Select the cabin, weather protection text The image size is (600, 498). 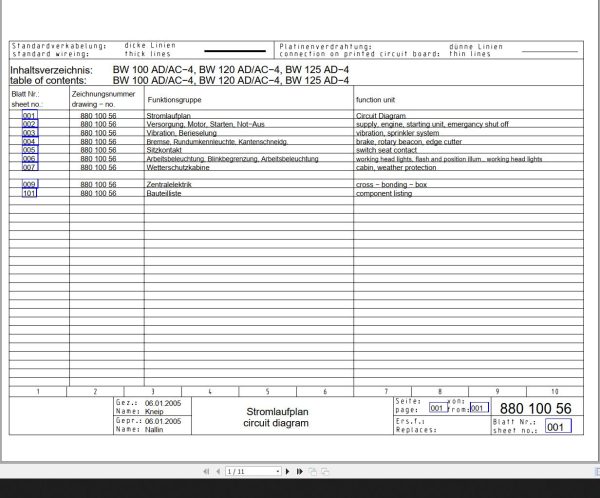point(396,167)
